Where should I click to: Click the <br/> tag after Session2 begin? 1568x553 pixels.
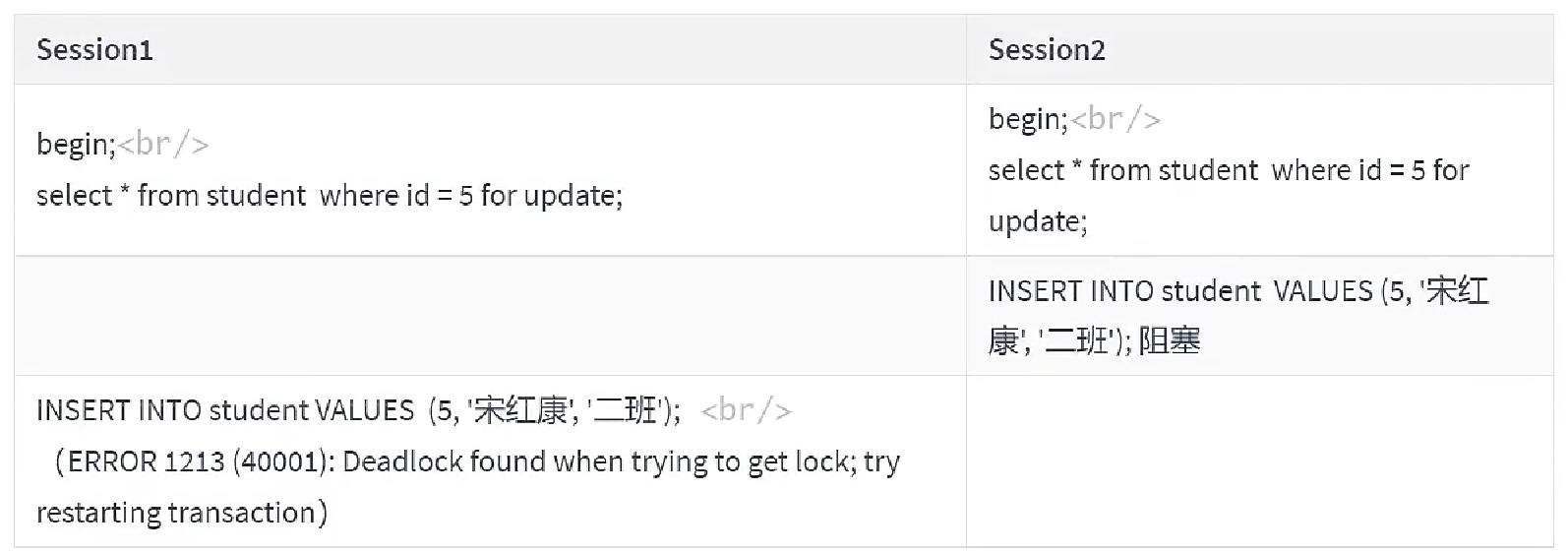(1116, 119)
